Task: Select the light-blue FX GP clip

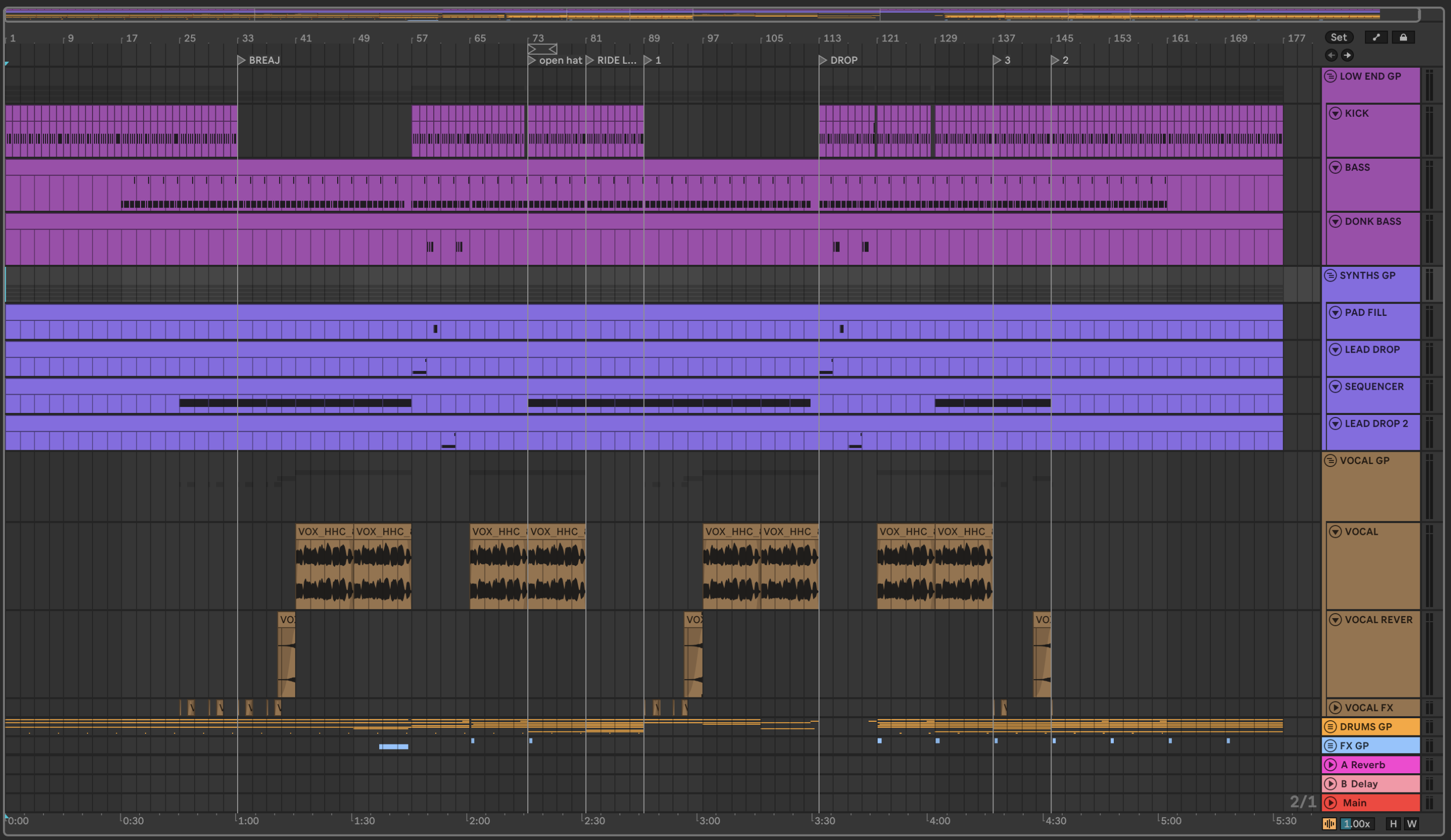Action: click(x=393, y=746)
